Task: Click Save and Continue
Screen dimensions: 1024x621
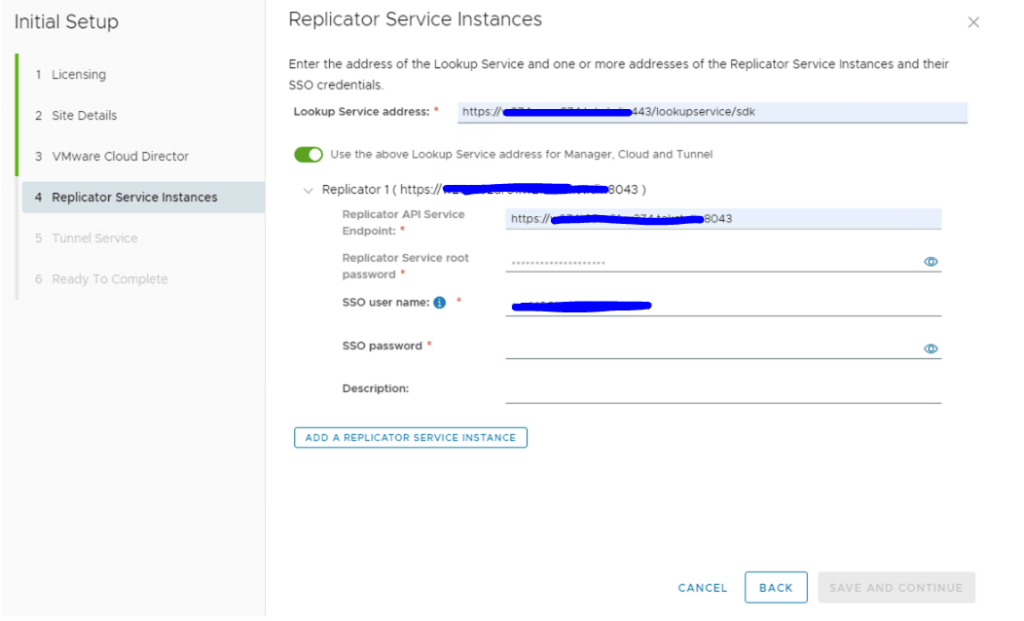Action: pyautogui.click(x=895, y=588)
